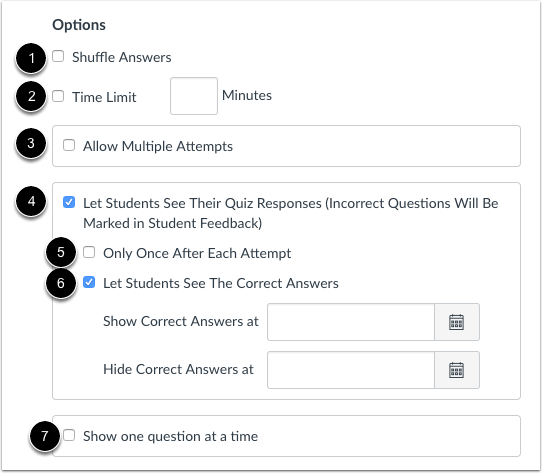Screen dimensions: 542x473
Task: Click the numbered callout 2 badge
Action: (x=31, y=96)
